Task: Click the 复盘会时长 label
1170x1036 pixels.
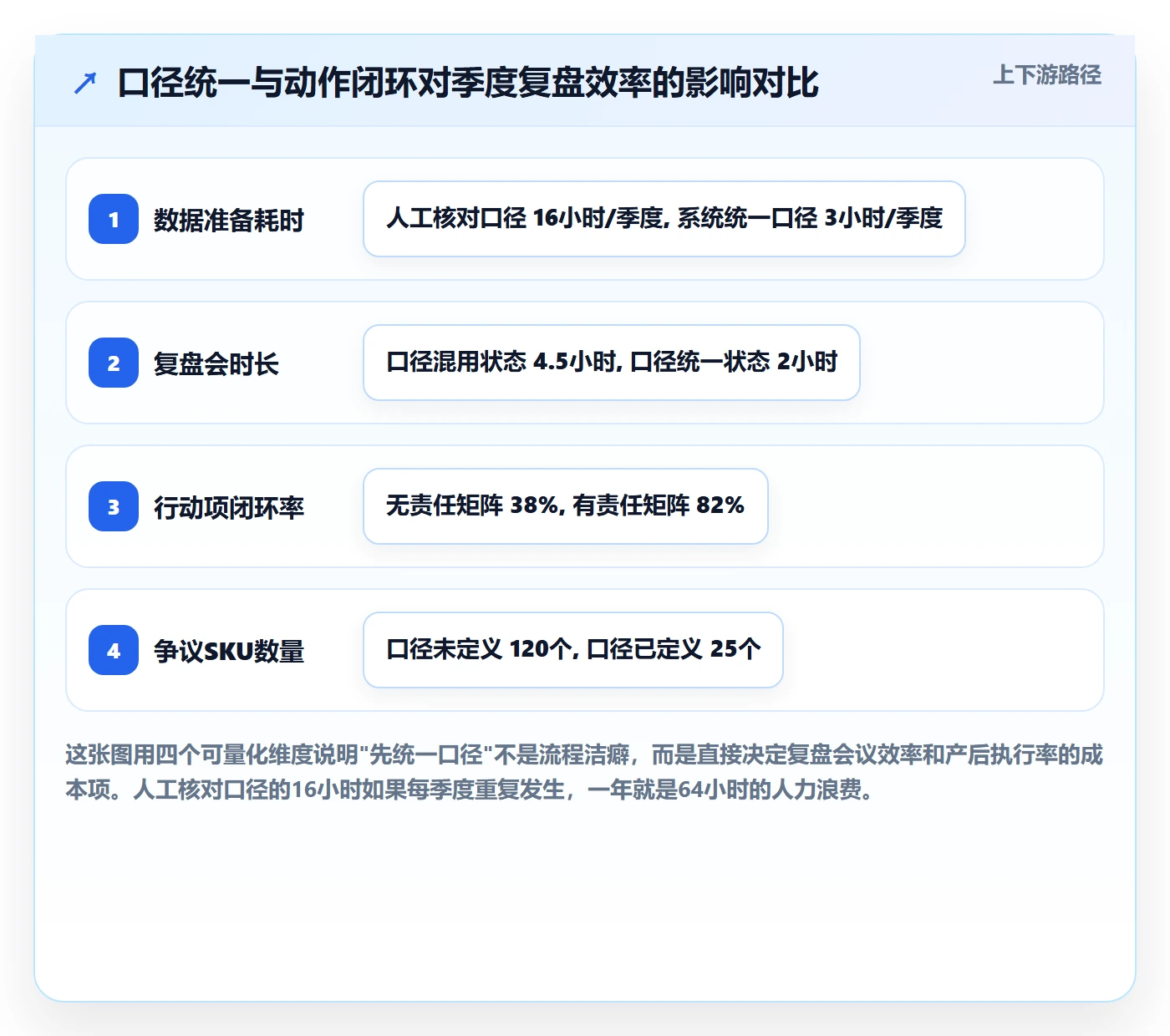Action: click(x=216, y=363)
